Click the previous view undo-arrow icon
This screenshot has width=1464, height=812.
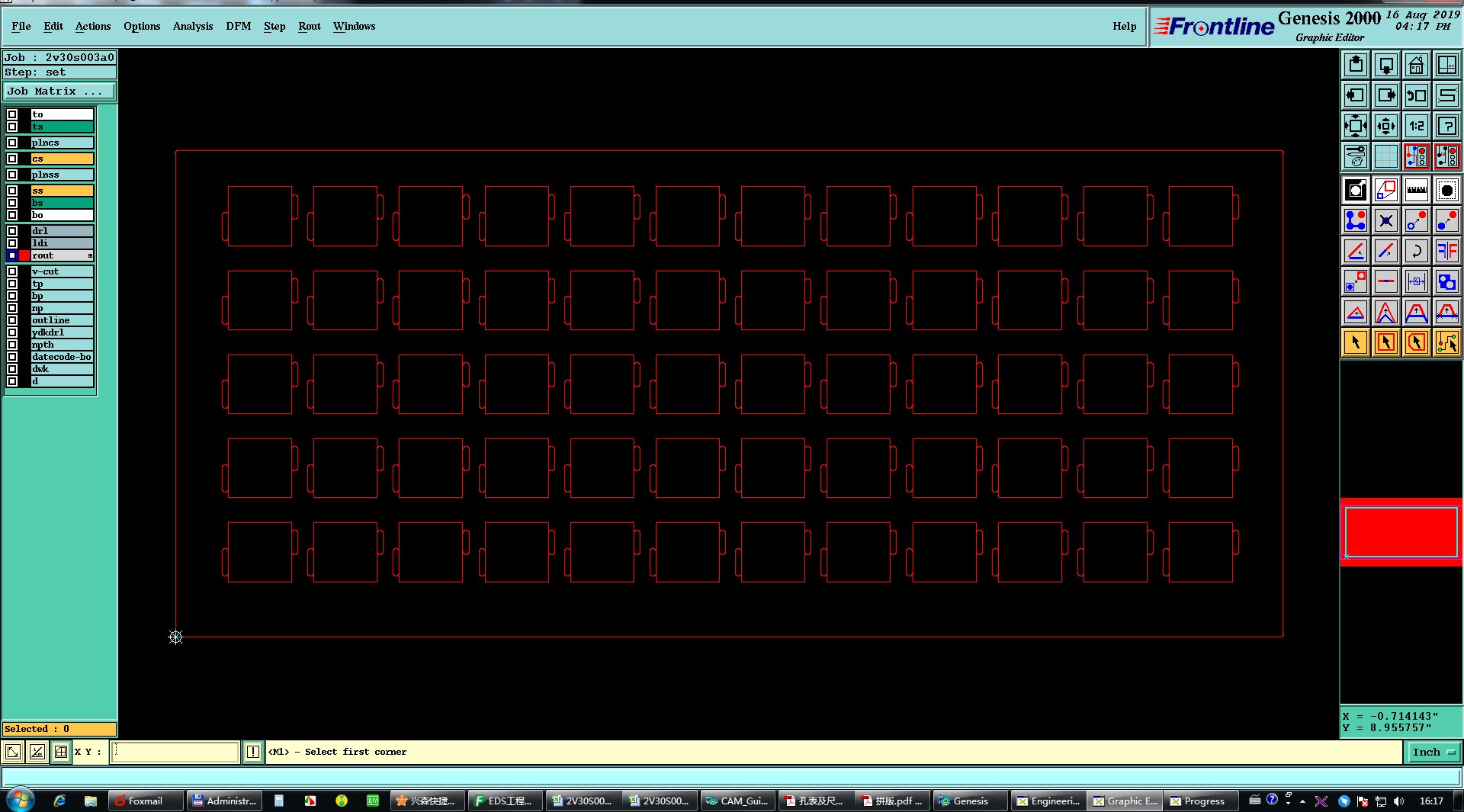1417,95
